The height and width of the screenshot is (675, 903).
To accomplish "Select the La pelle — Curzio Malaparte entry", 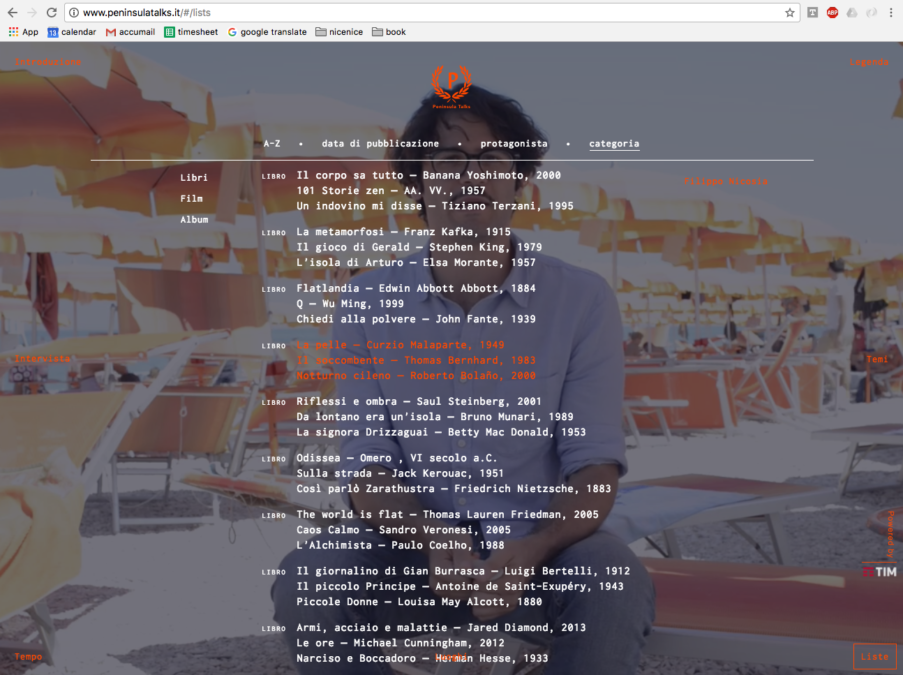I will click(400, 345).
